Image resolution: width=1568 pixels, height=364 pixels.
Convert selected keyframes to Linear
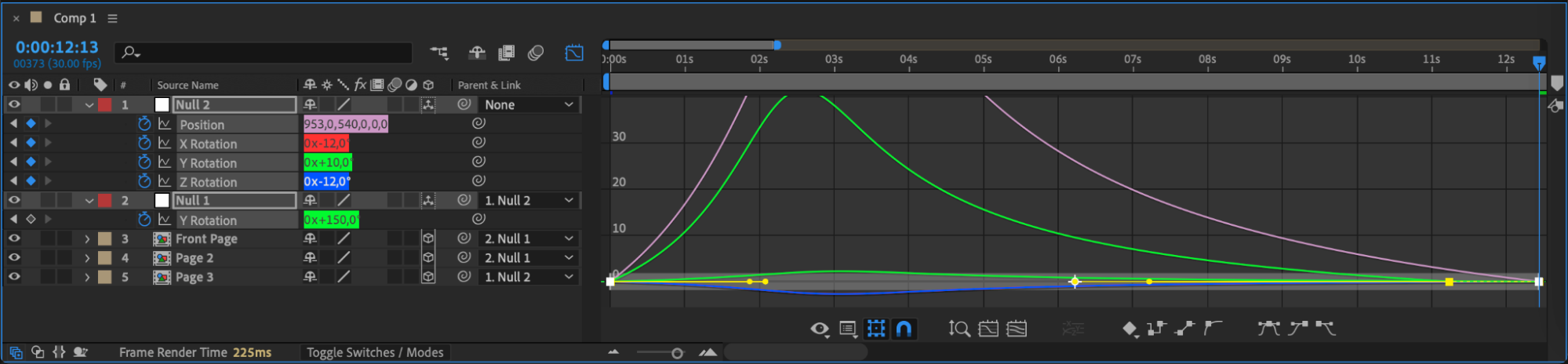coord(1184,329)
